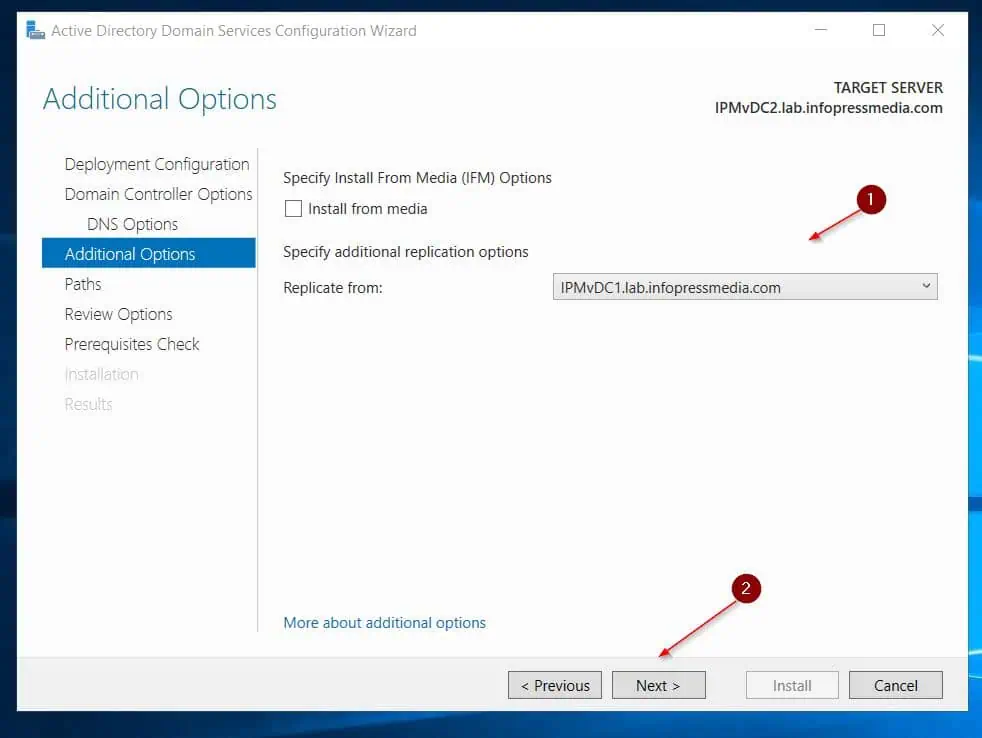Select DNS Options in the sidebar
Image resolution: width=982 pixels, height=738 pixels.
(x=132, y=224)
